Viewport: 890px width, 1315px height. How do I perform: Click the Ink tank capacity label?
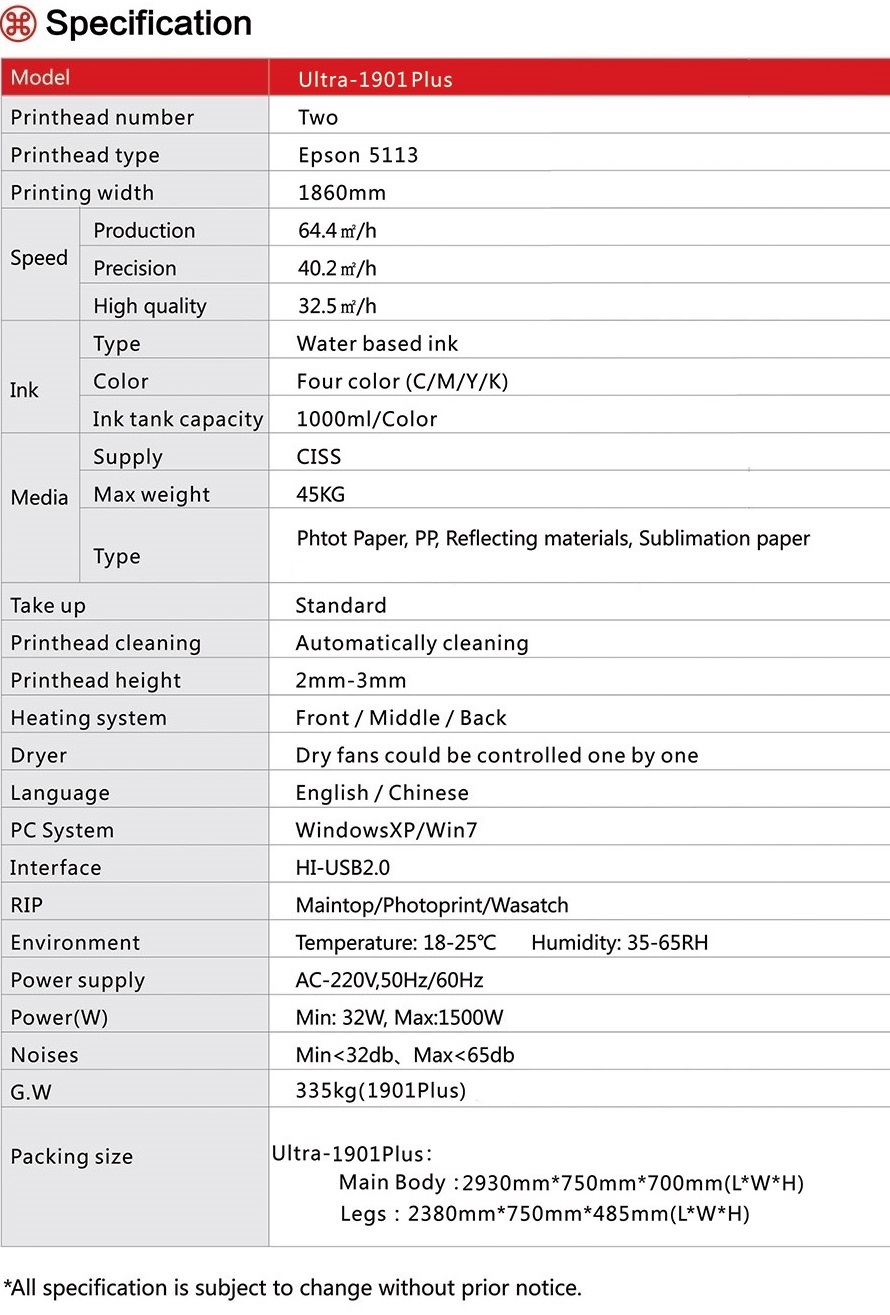[178, 419]
